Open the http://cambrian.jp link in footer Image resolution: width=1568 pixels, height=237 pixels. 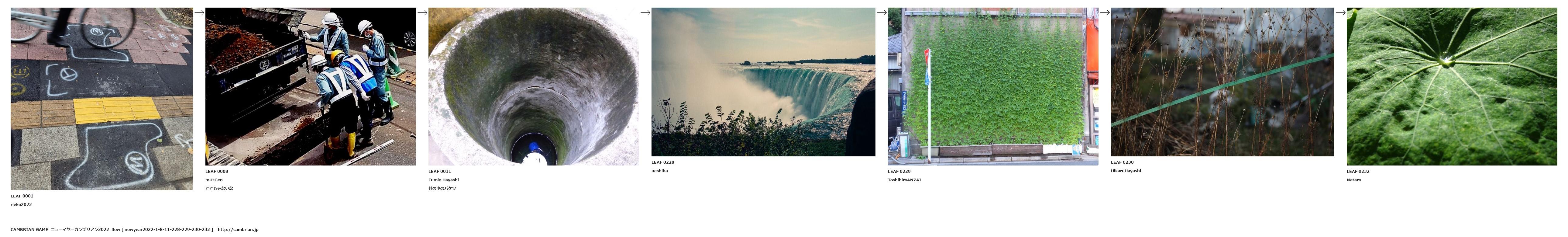pyautogui.click(x=238, y=230)
